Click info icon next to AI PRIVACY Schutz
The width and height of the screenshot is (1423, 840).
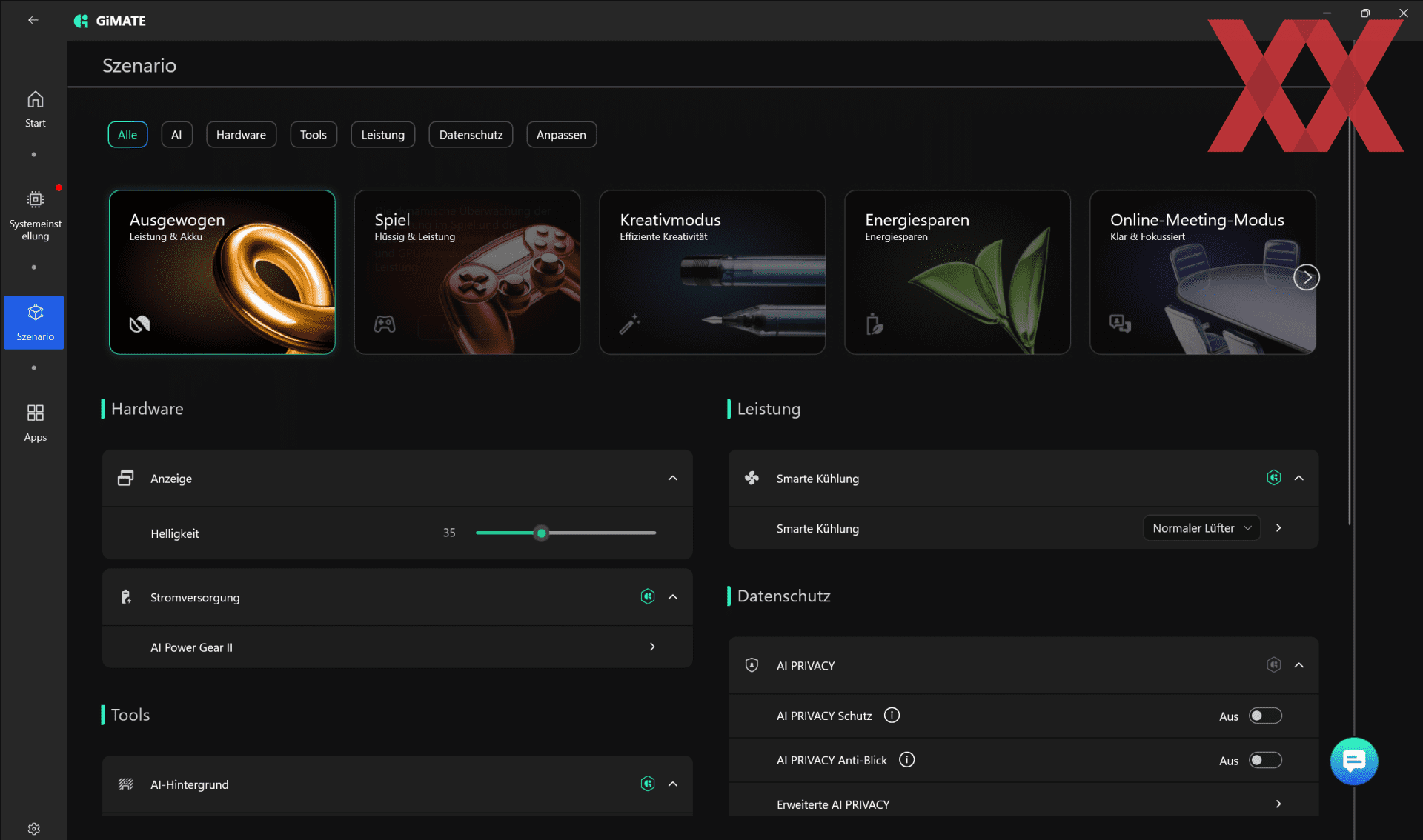(892, 716)
